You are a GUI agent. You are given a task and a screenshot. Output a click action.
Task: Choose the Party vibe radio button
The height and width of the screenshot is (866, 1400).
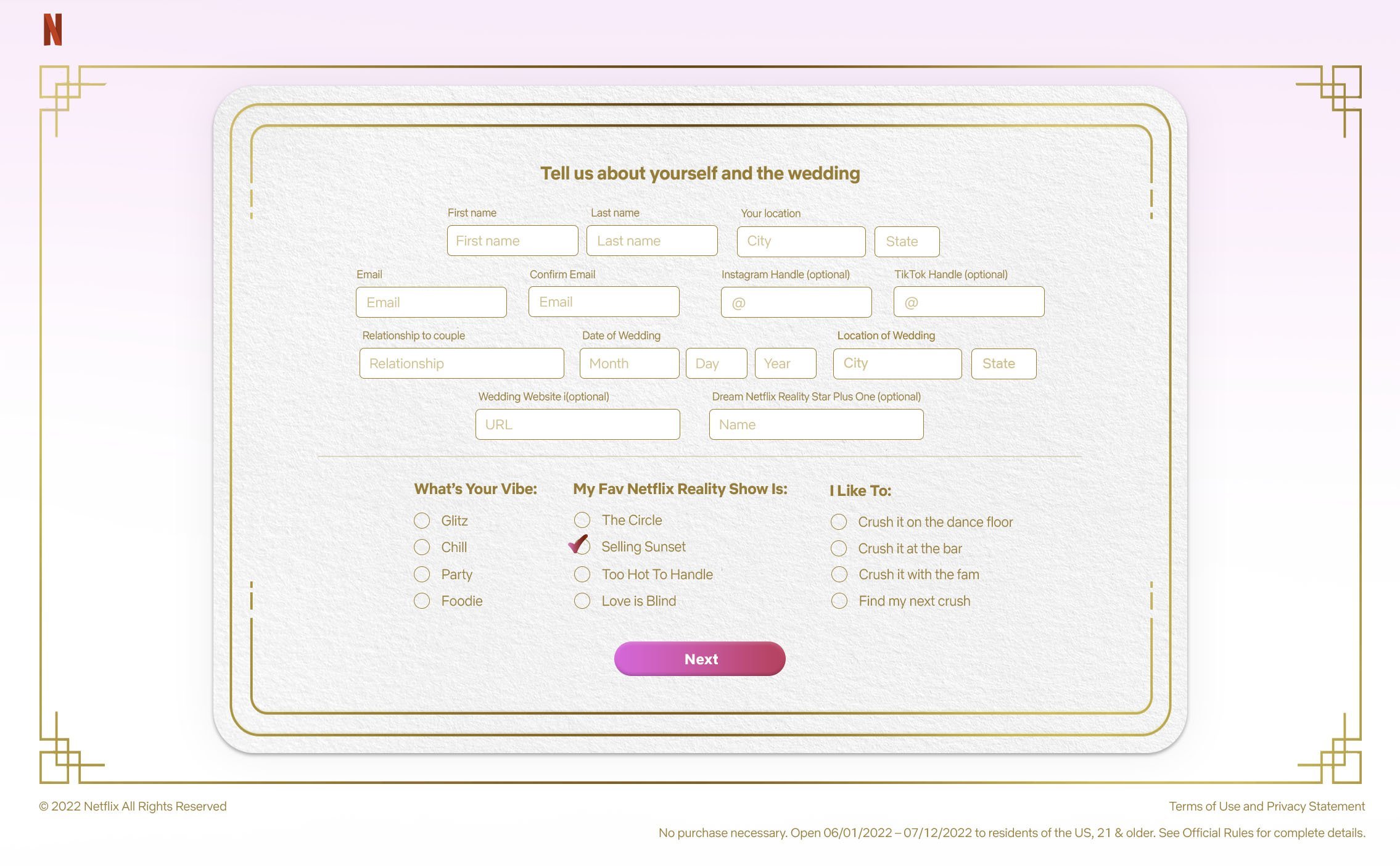[422, 574]
